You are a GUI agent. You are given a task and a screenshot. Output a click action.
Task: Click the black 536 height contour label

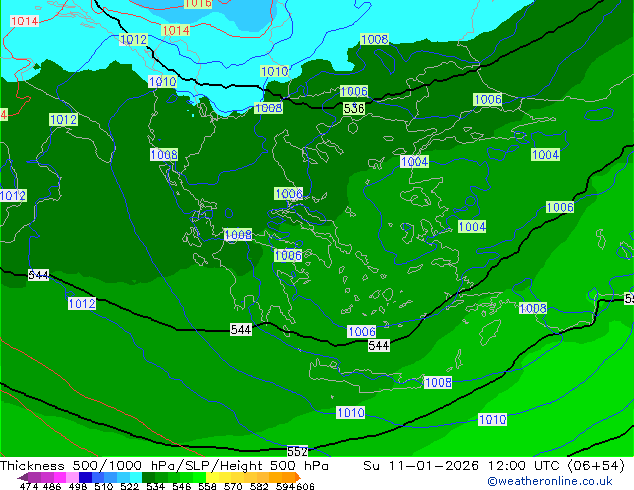click(x=354, y=108)
